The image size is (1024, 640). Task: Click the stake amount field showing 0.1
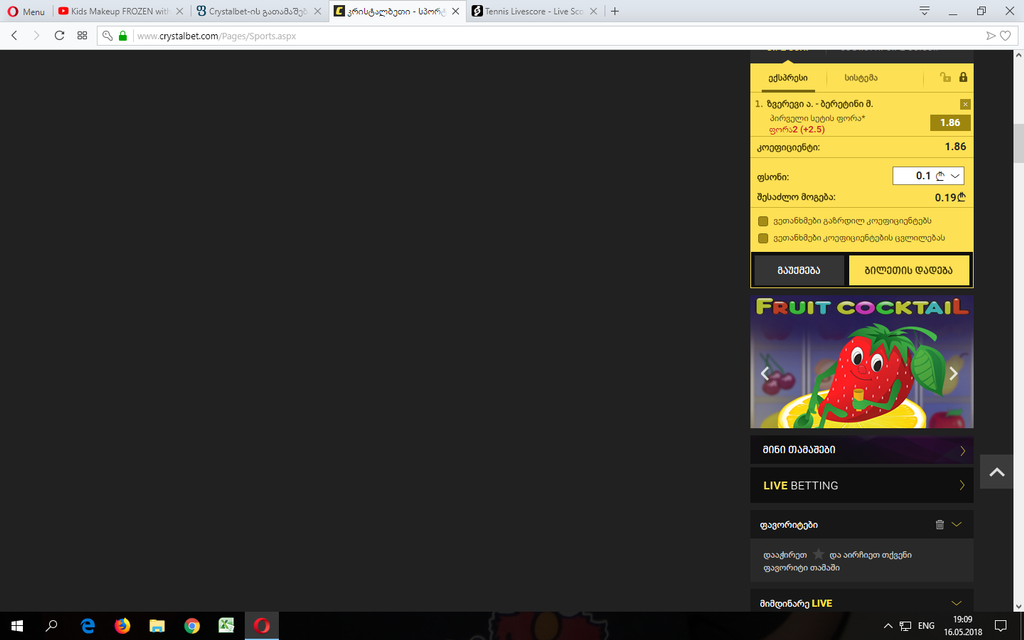tap(929, 176)
